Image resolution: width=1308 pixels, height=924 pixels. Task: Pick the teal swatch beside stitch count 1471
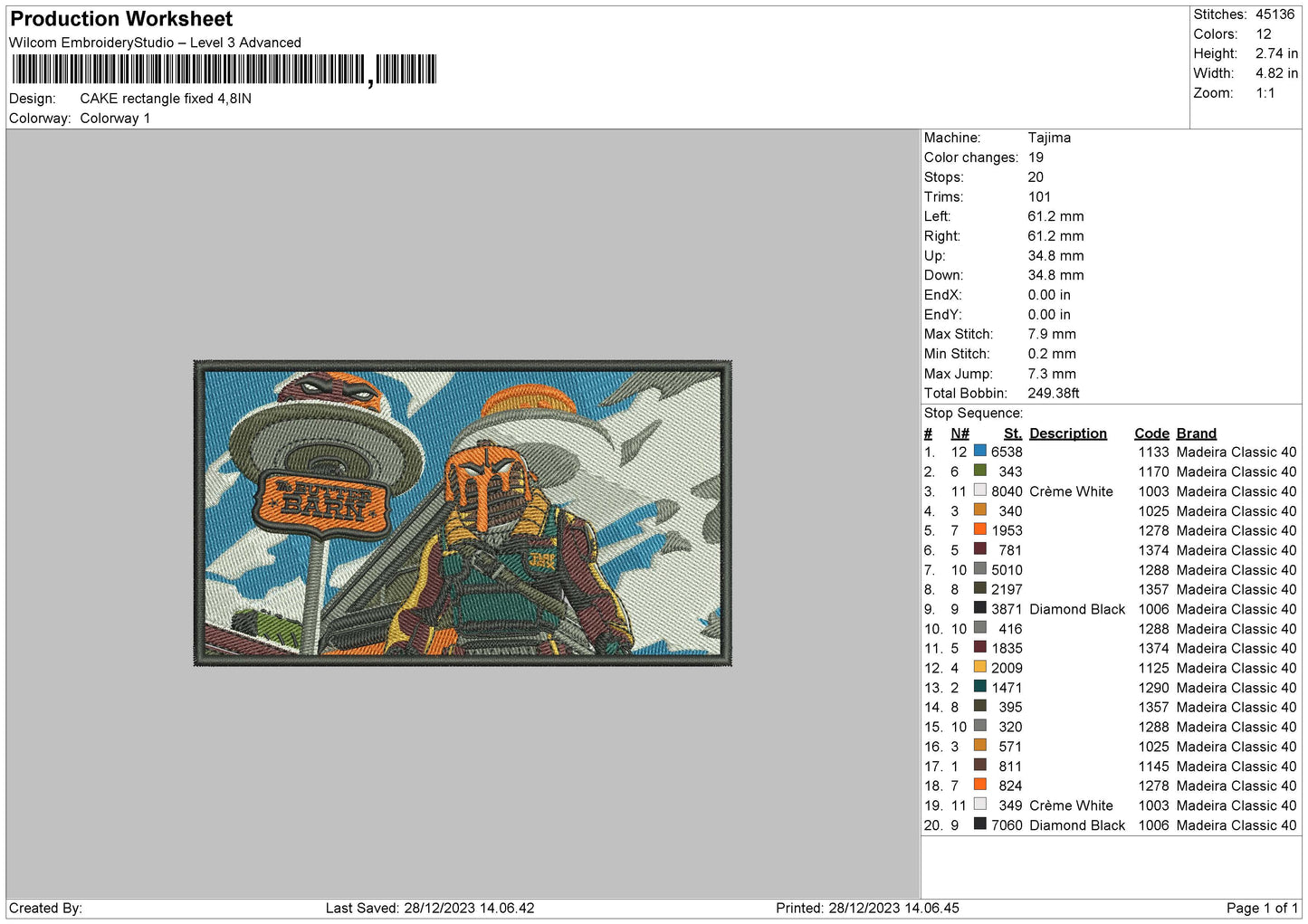coord(979,687)
